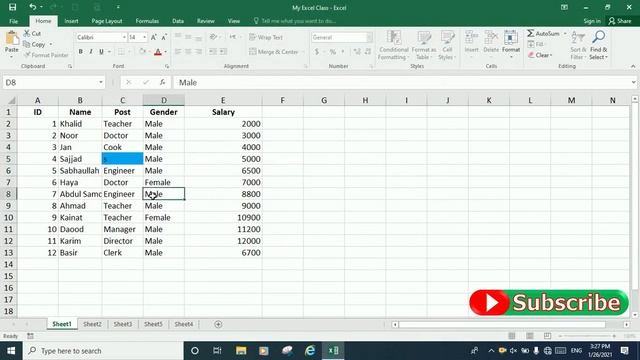Switch to Formulas tab
Viewport: 640px width, 360px height.
click(x=147, y=21)
